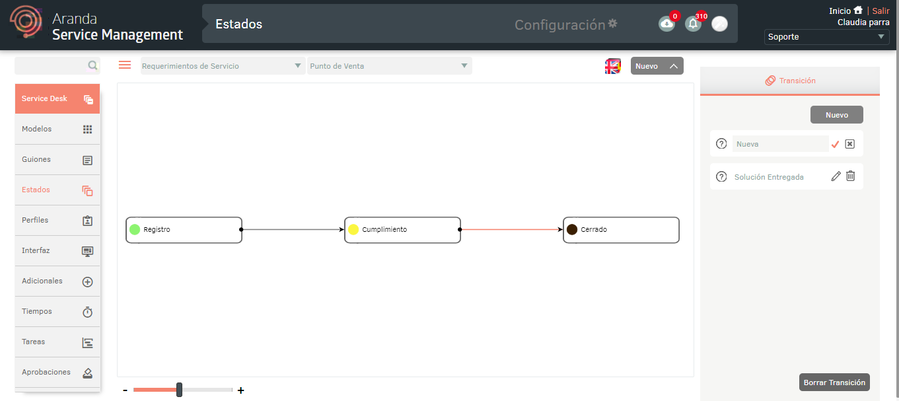Screen dimensions: 899x401
Task: Select the Cumplimiento state node
Action: click(x=402, y=230)
